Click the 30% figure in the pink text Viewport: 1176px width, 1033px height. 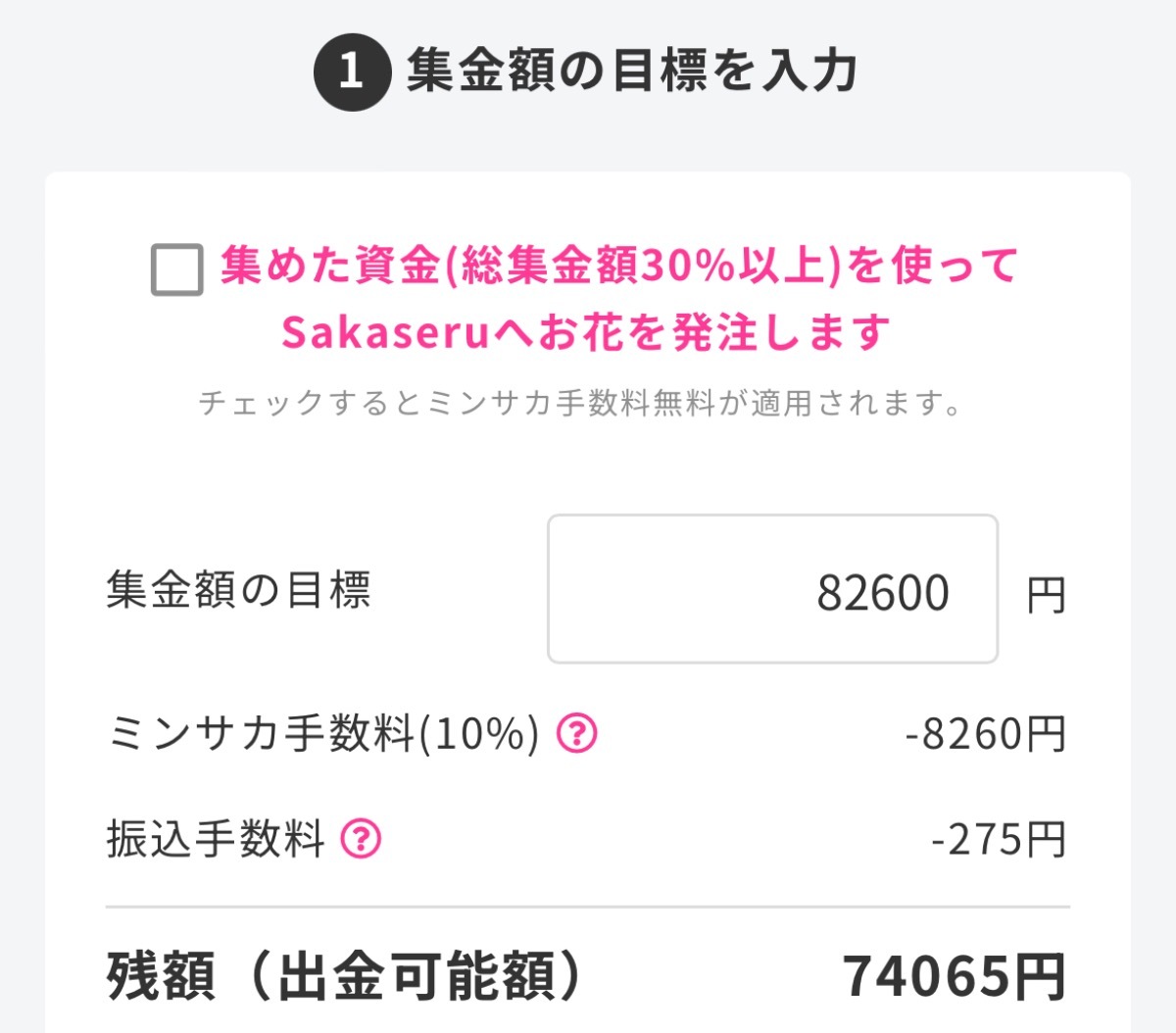point(688,267)
